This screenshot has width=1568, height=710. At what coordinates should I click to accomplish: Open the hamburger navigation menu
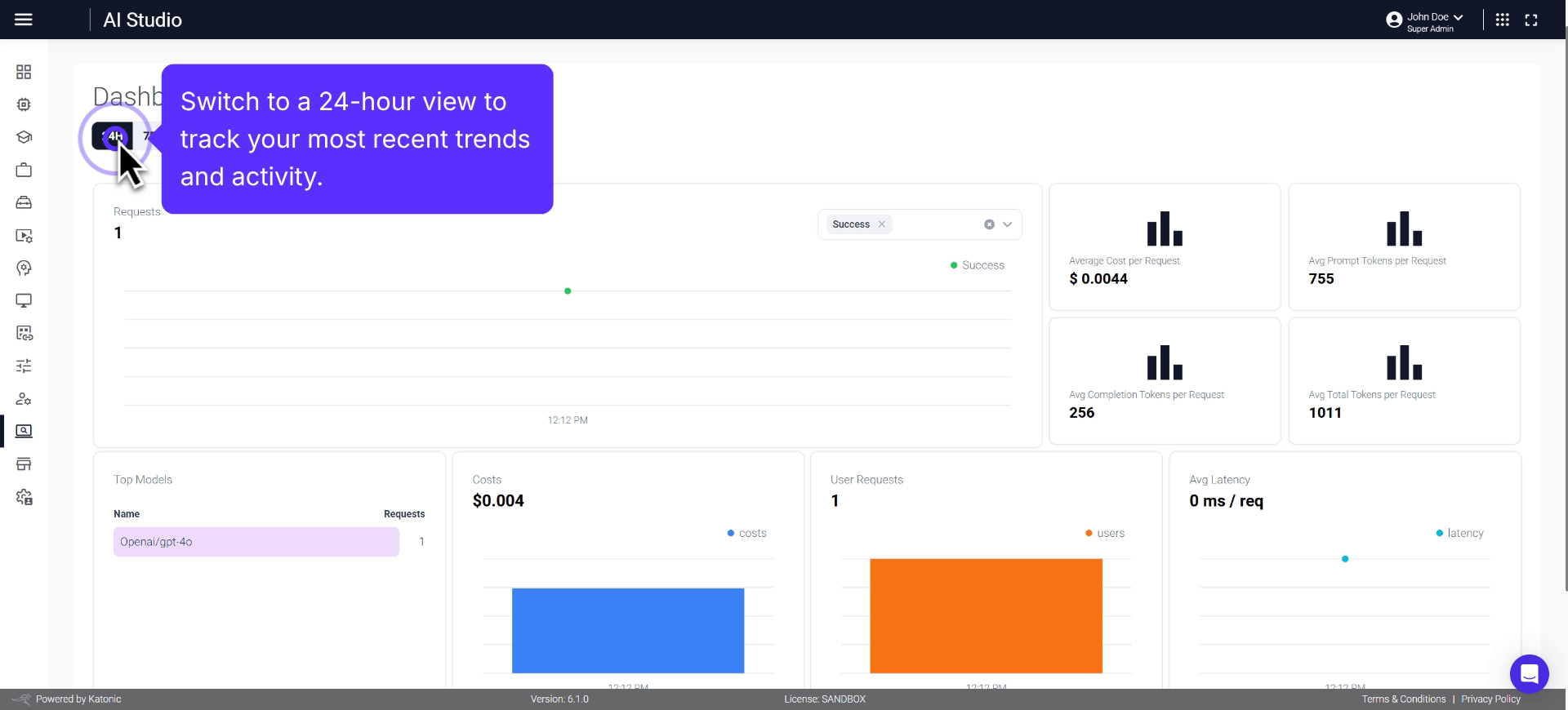pyautogui.click(x=24, y=20)
